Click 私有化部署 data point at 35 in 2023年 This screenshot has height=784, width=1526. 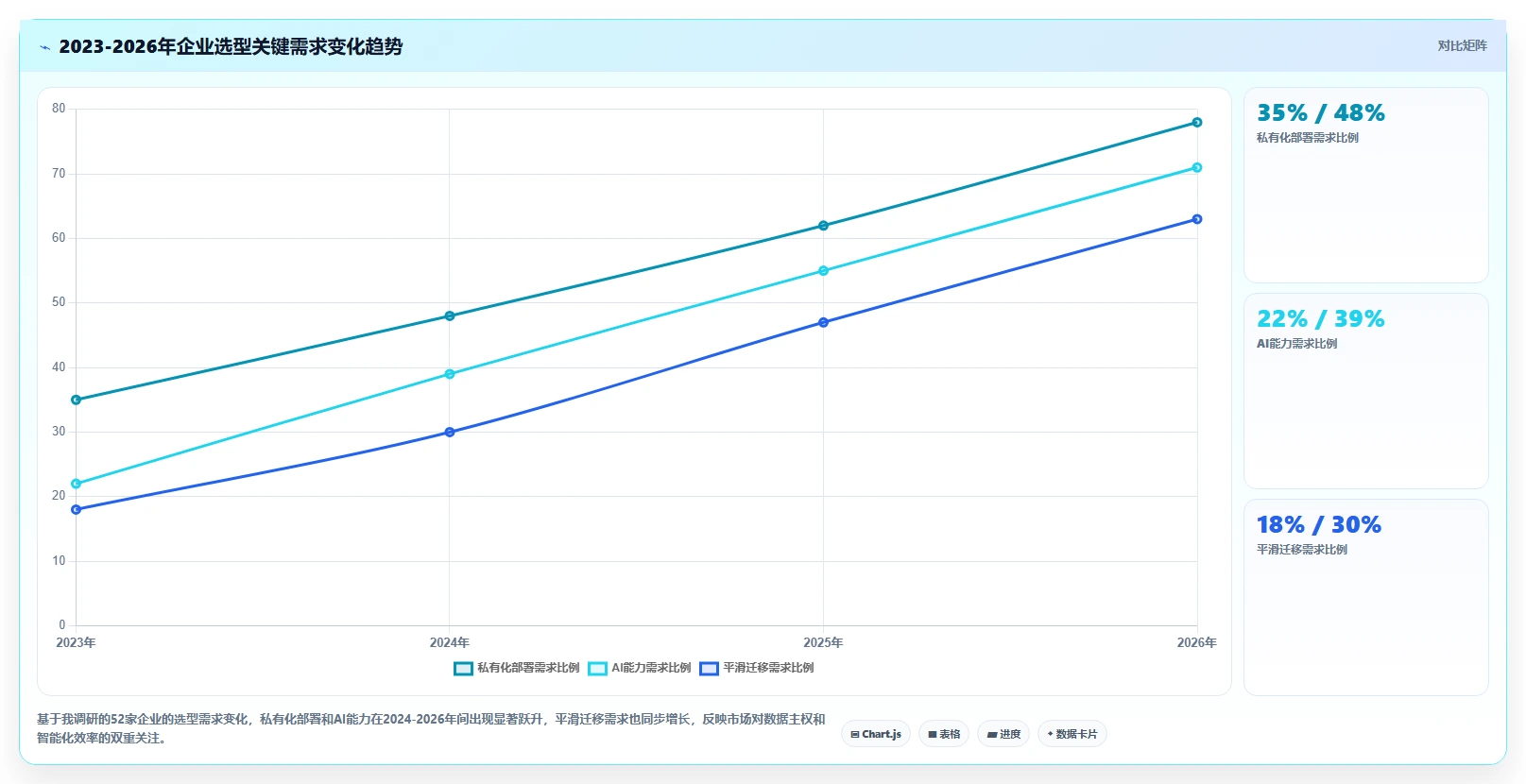[x=77, y=401]
